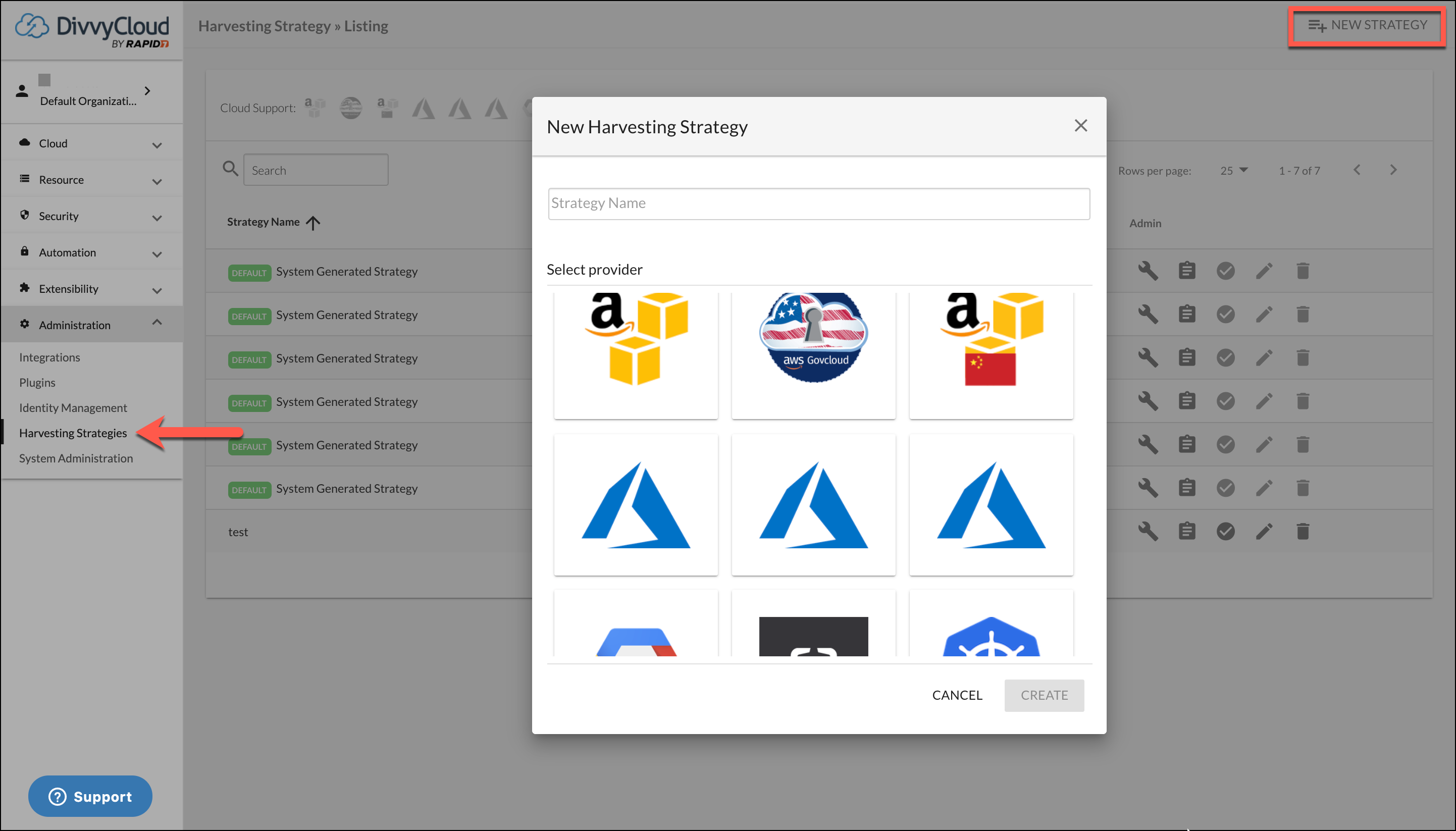The height and width of the screenshot is (831, 1456).
Task: Click the Extensibility puzzle icon
Action: (25, 288)
